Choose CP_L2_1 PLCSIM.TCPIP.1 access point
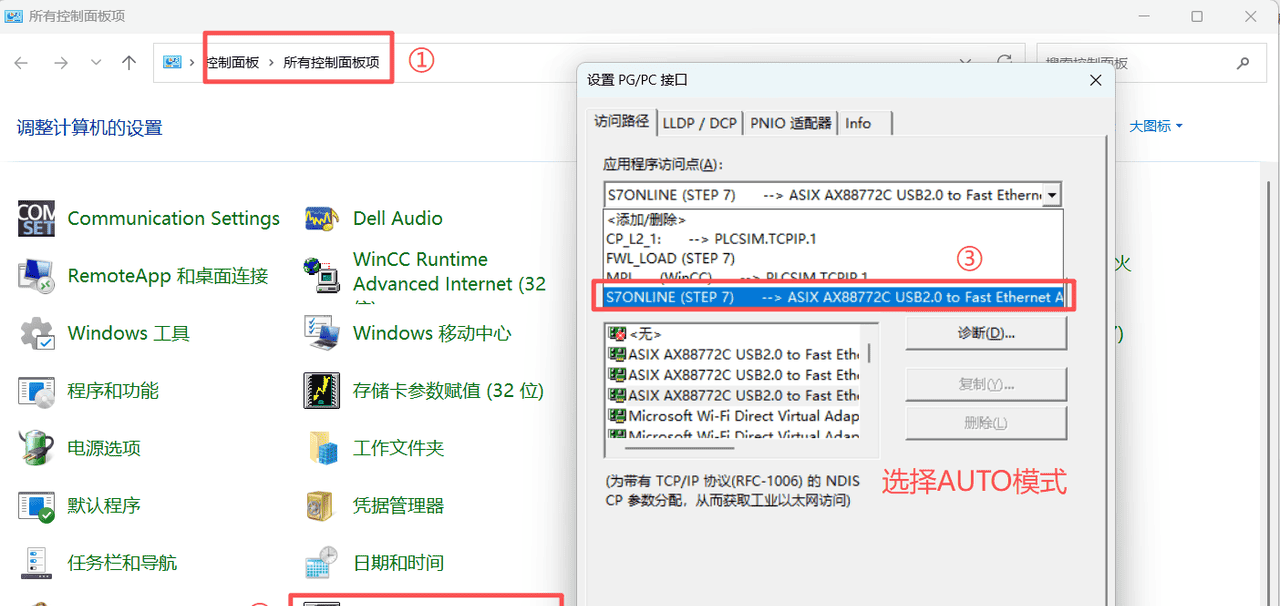 [x=710, y=239]
